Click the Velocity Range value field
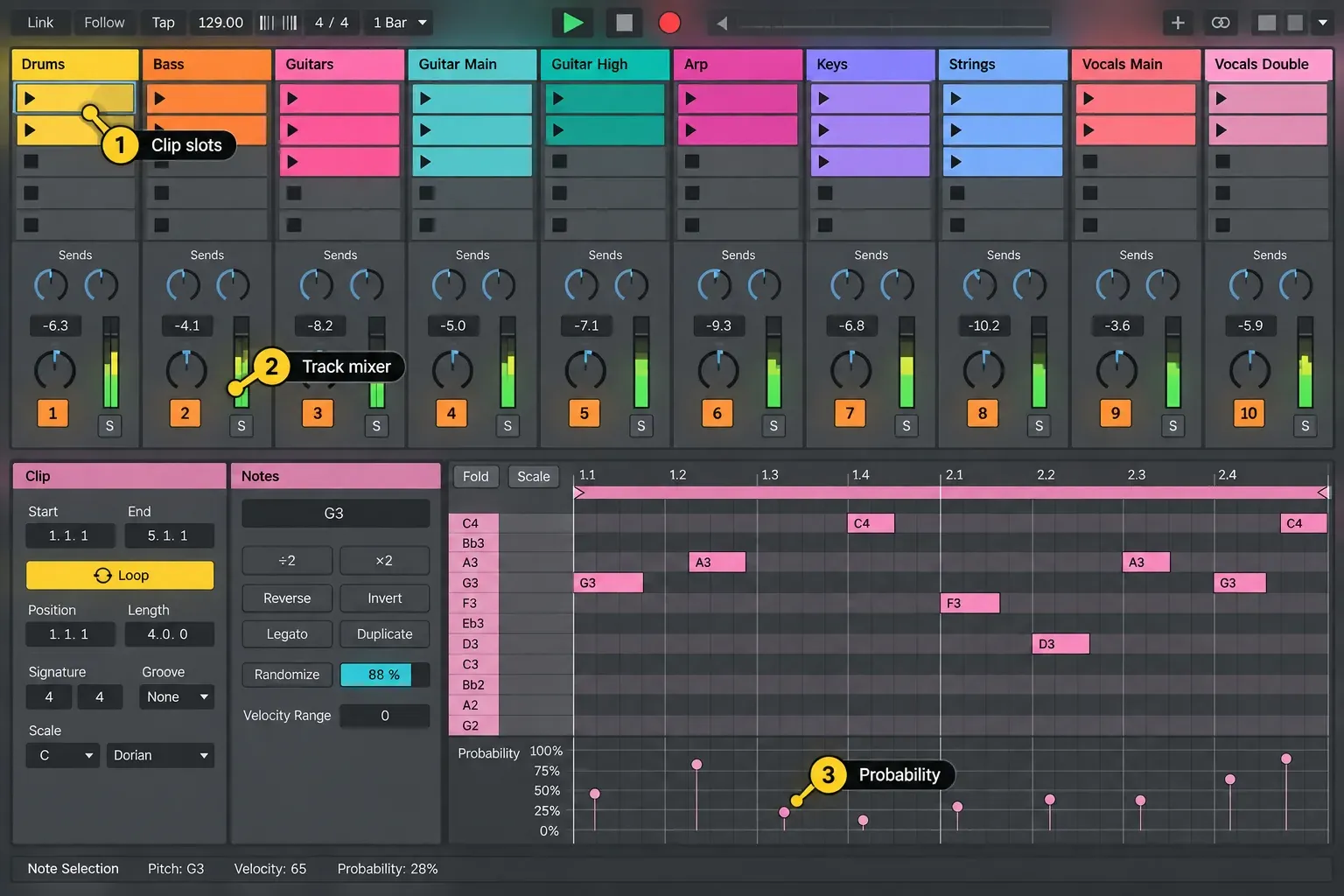The image size is (1344, 896). point(385,716)
